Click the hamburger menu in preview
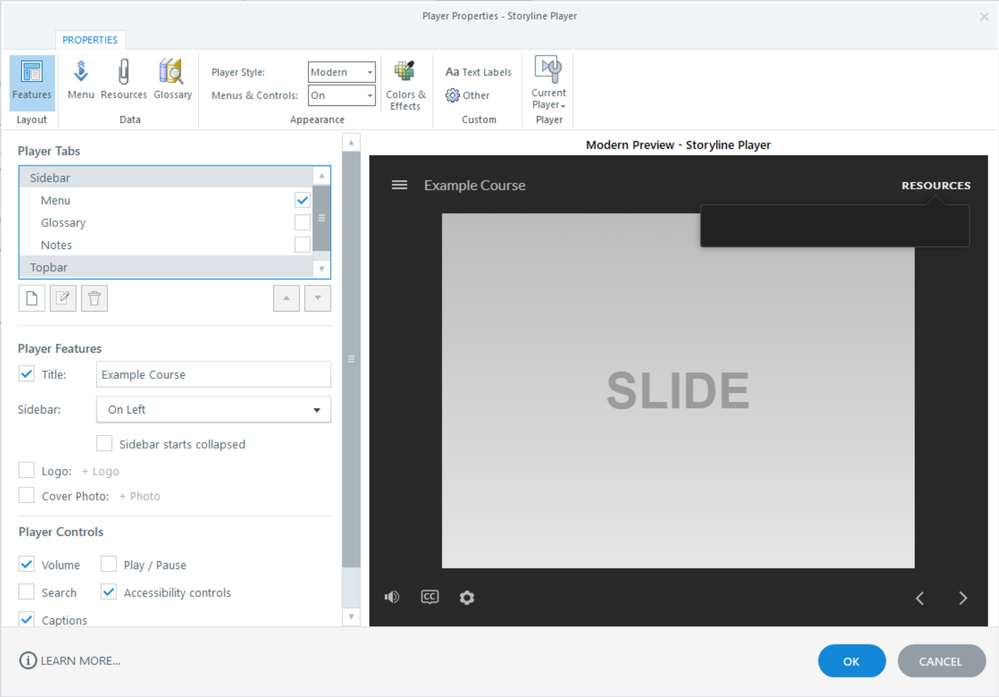 coord(399,185)
